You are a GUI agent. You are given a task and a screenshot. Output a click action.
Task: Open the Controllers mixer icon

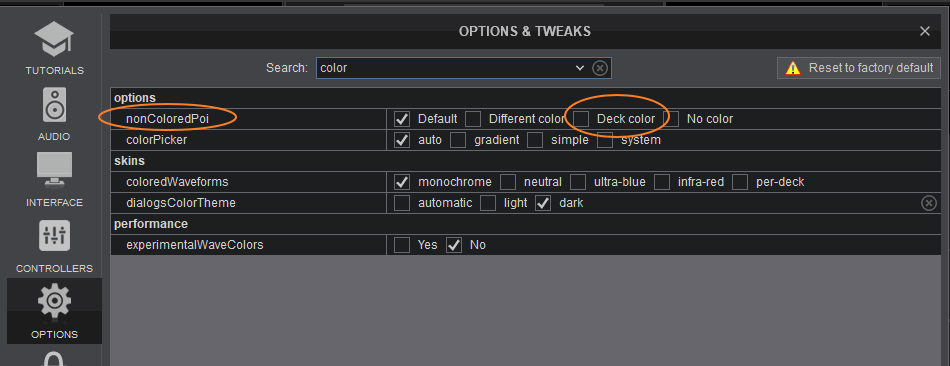pyautogui.click(x=55, y=236)
